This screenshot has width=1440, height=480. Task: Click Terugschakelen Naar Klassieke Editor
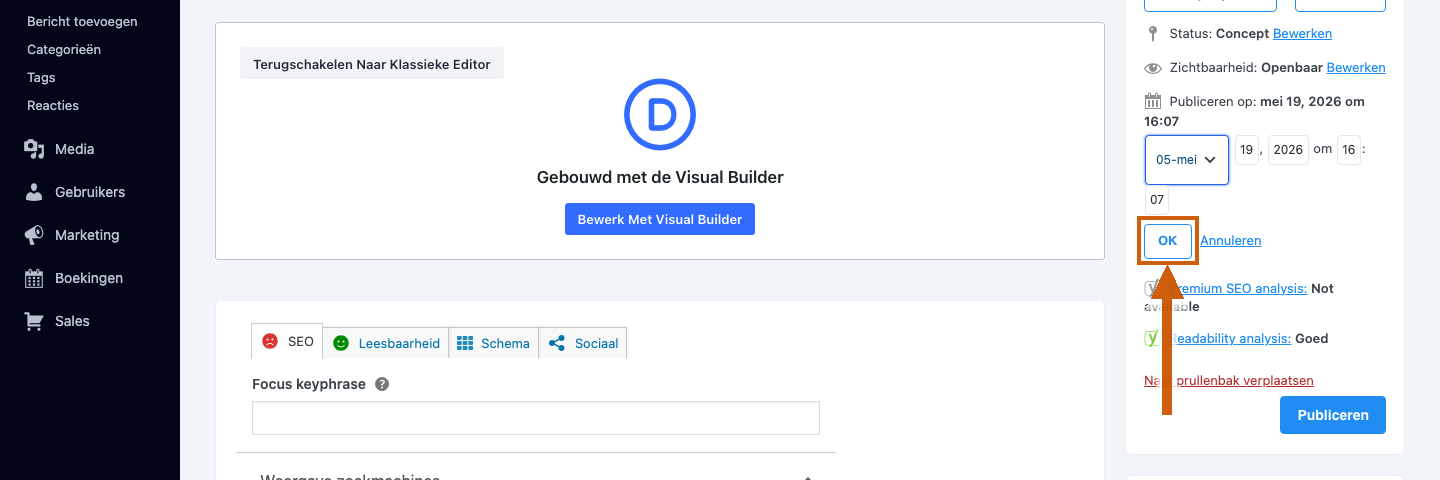[x=372, y=64]
